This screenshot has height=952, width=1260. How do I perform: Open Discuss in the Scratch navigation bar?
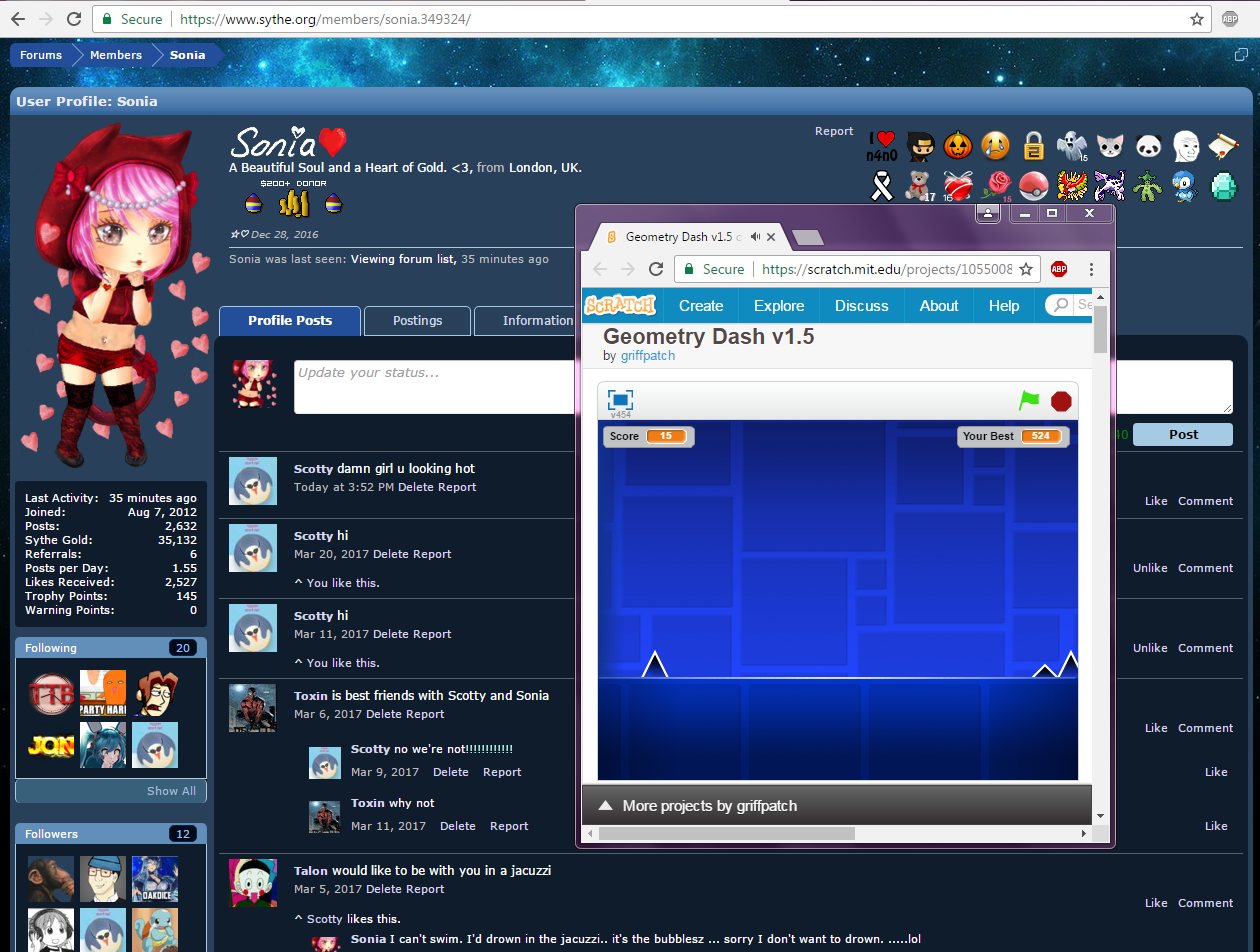pos(862,305)
